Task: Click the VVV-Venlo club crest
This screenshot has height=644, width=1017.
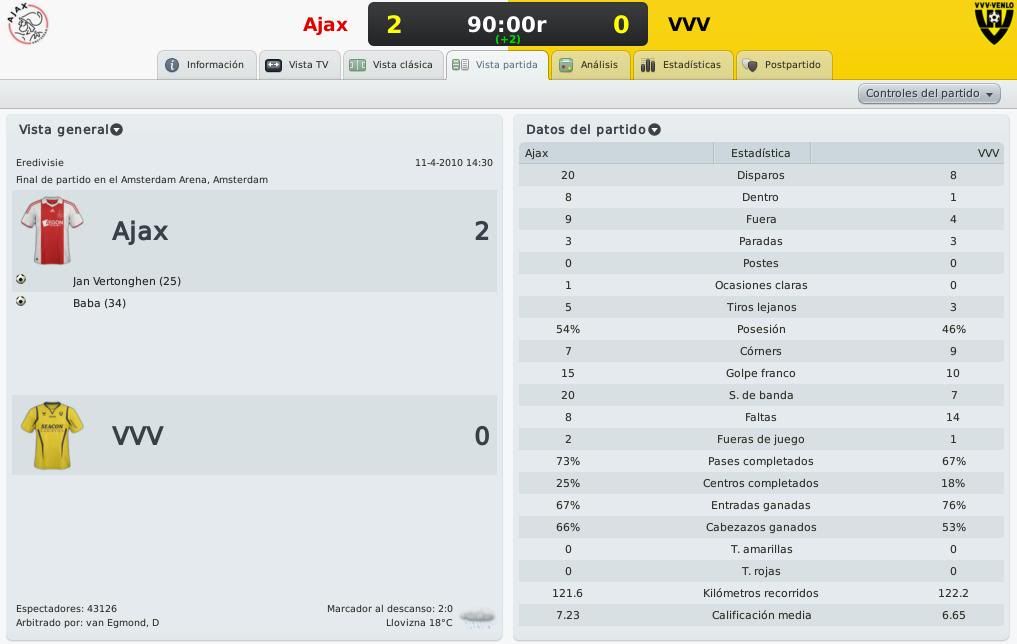Action: (993, 23)
